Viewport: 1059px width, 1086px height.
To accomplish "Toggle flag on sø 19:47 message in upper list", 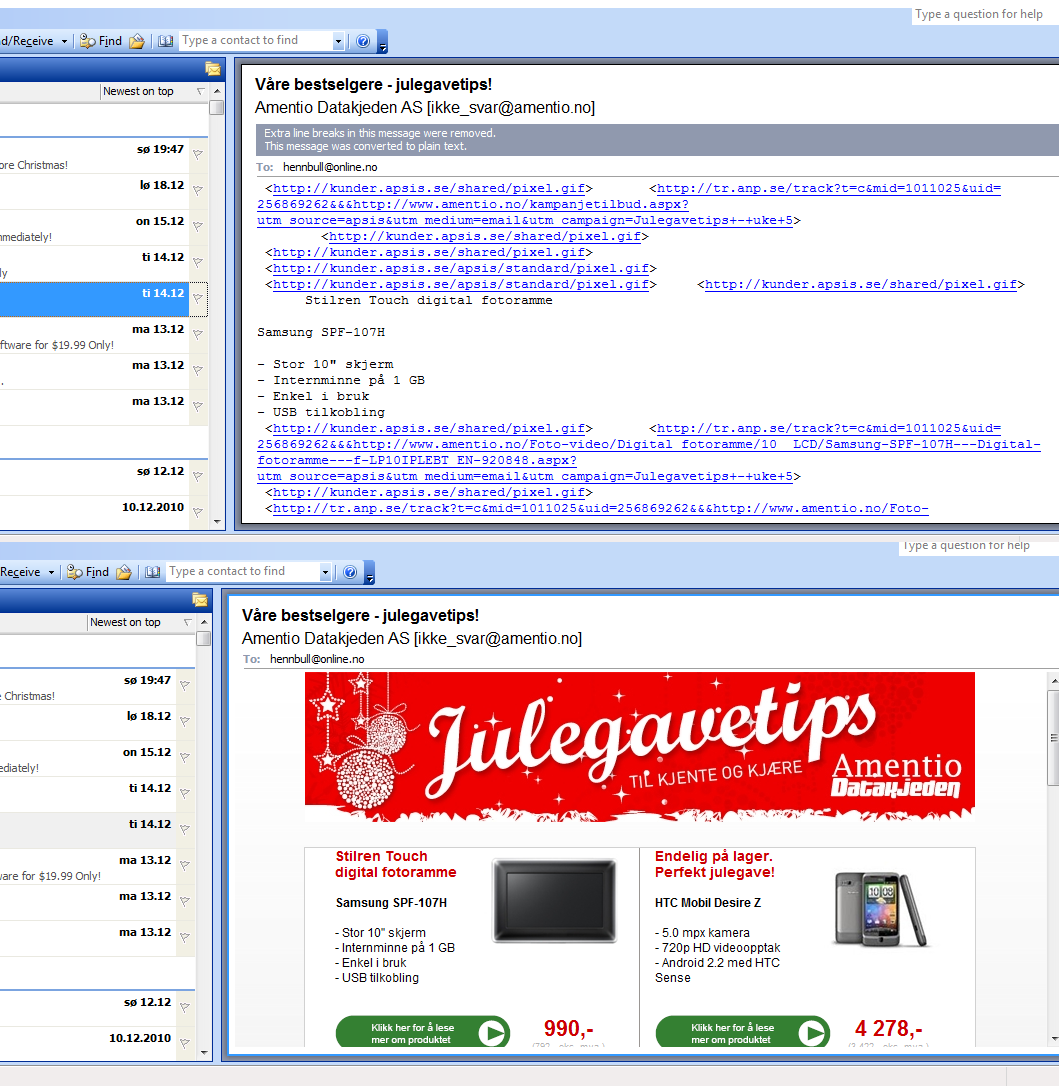I will 198,154.
